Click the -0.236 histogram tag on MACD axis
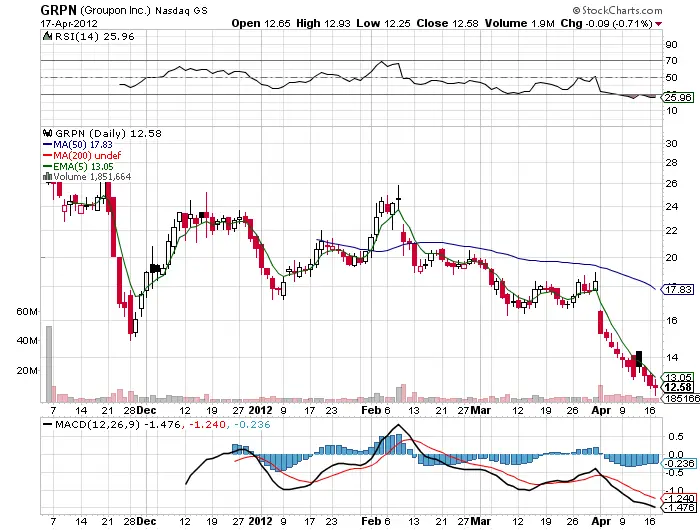The height and width of the screenshot is (530, 700). point(679,463)
